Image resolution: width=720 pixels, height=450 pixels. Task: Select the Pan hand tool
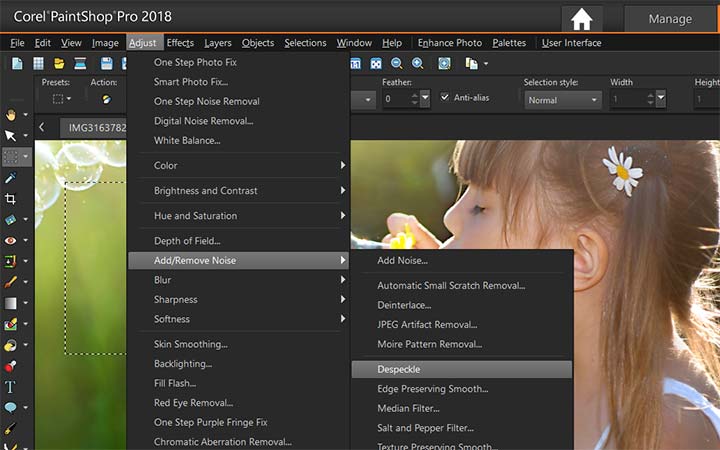pyautogui.click(x=11, y=114)
